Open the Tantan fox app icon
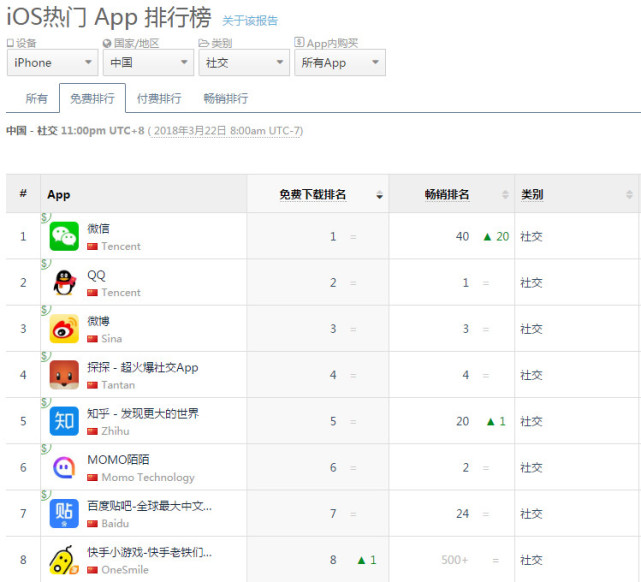The height and width of the screenshot is (582, 641). [64, 375]
